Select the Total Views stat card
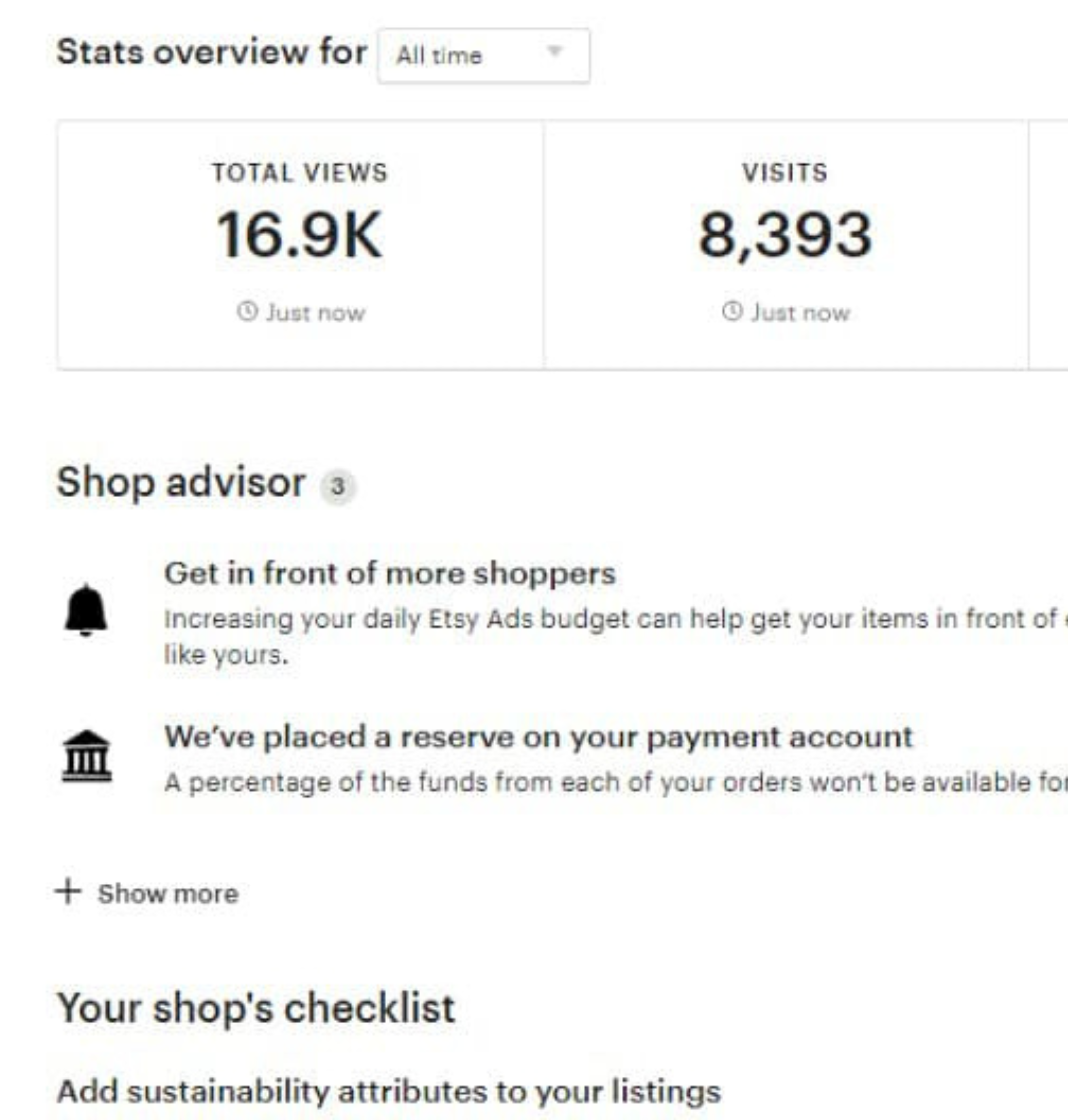The width and height of the screenshot is (1068, 1120). coord(300,245)
